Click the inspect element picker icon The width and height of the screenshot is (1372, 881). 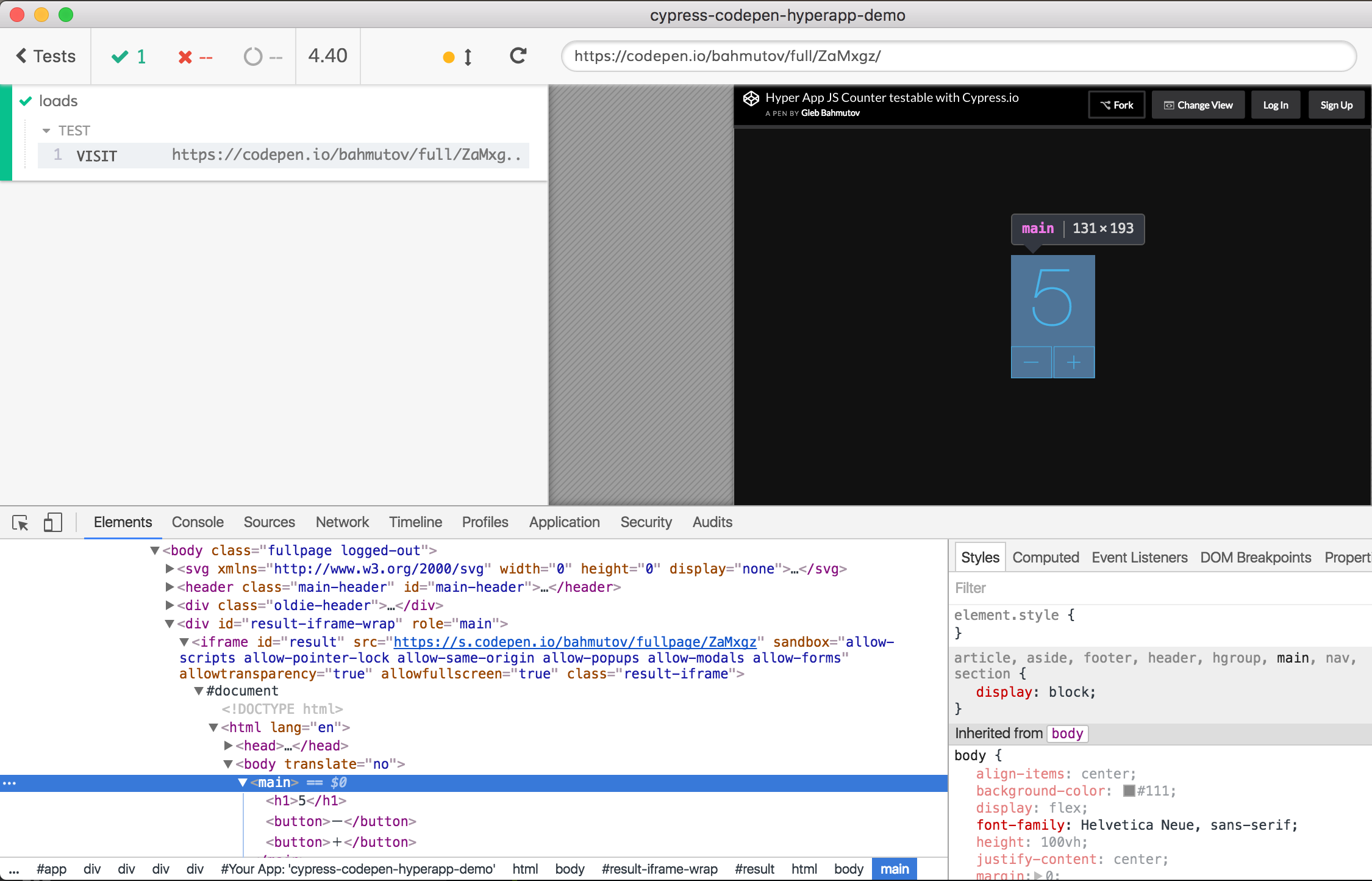(x=20, y=523)
